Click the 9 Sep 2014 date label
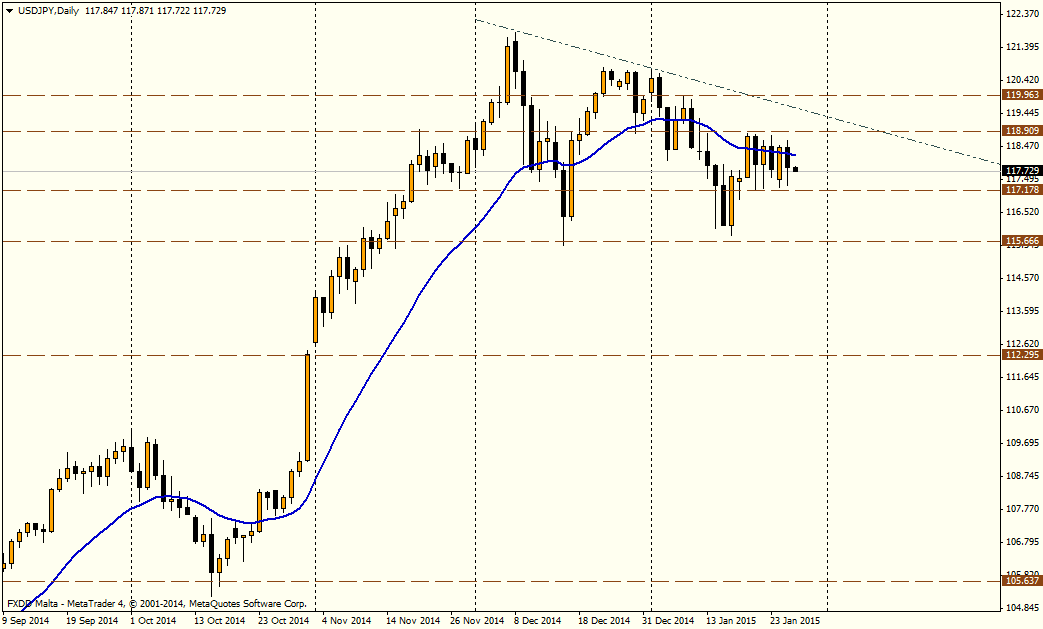This screenshot has height=629, width=1043. tap(26, 621)
